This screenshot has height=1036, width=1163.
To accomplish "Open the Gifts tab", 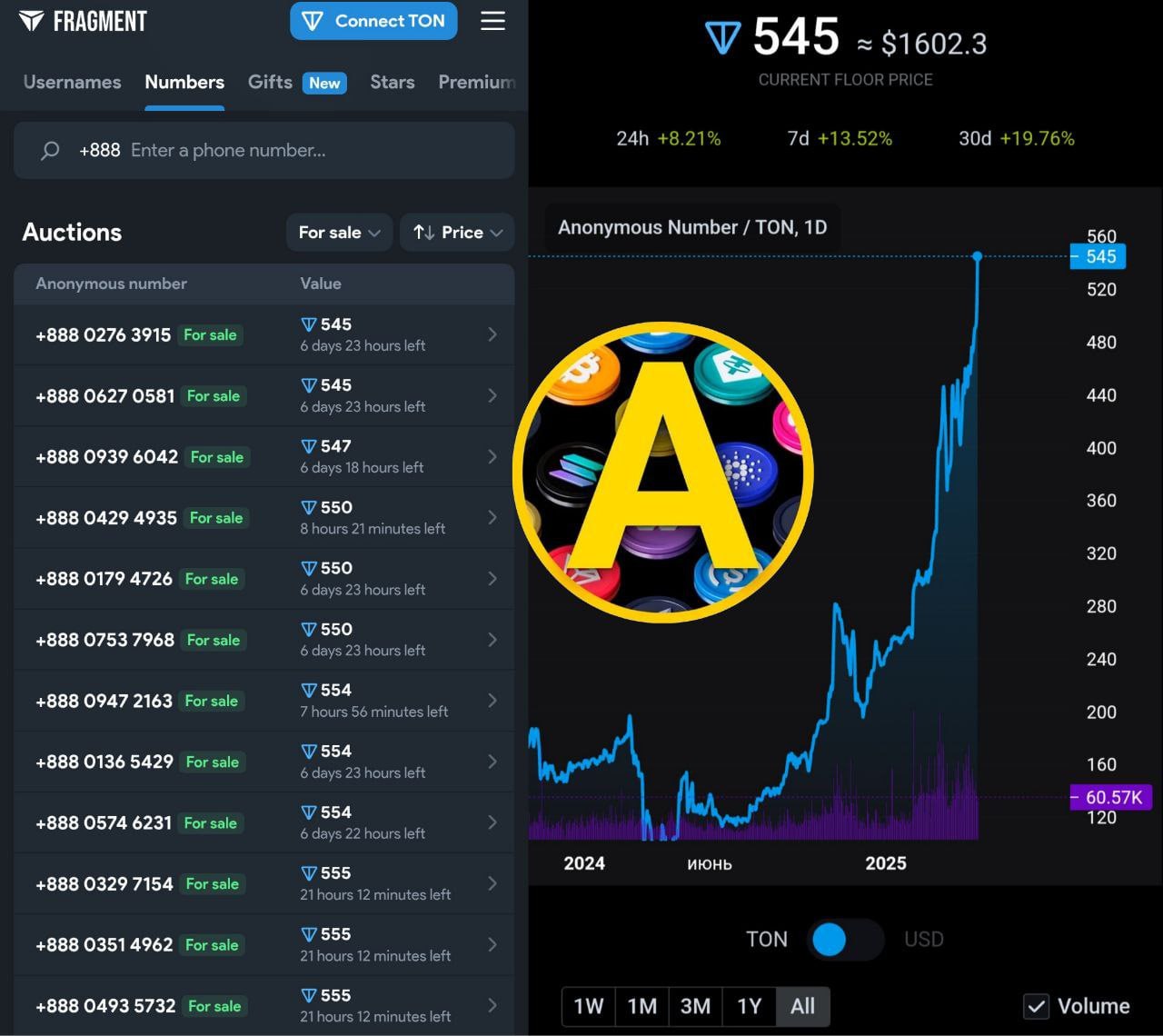I will 270,82.
